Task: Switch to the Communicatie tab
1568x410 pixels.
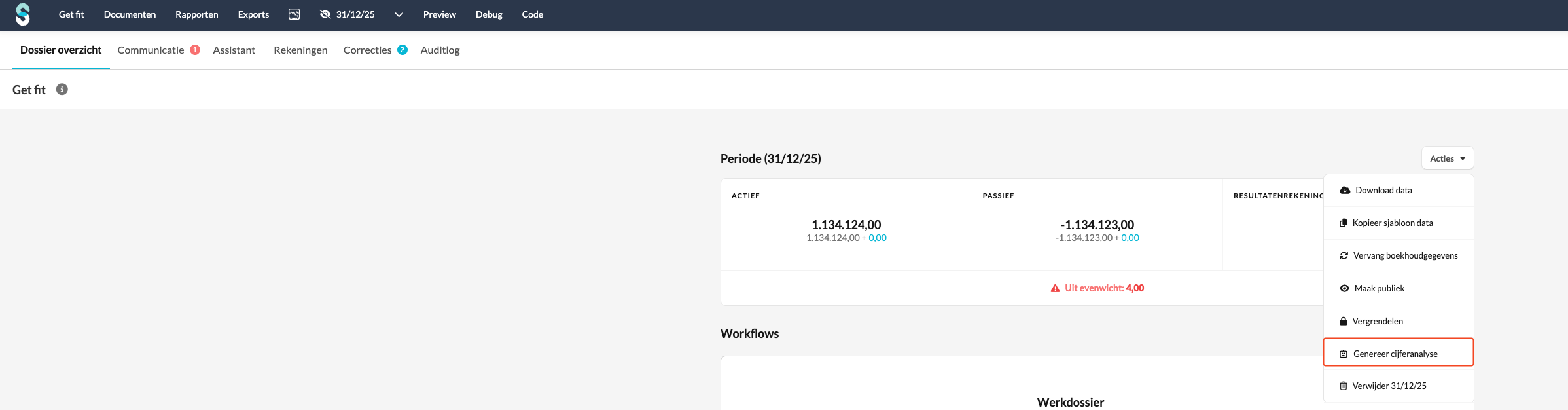Action: 151,50
